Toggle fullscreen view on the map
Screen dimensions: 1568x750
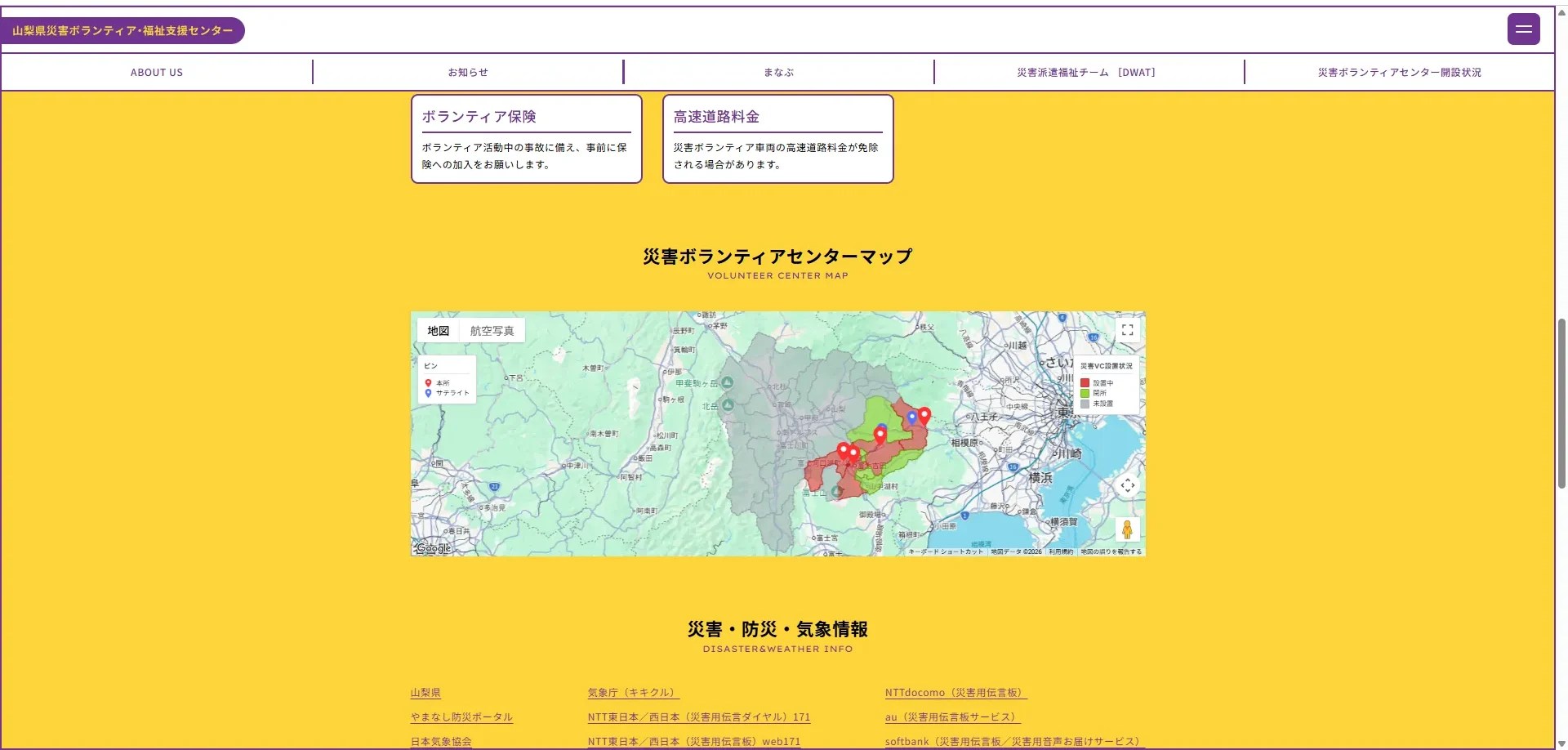click(x=1127, y=330)
